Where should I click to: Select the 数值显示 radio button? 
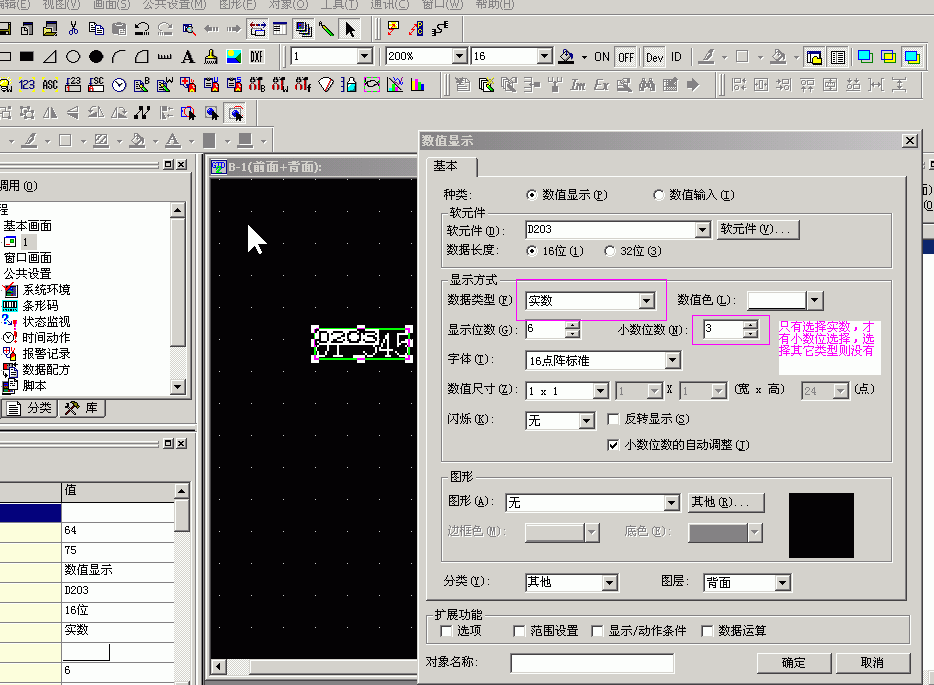coord(531,195)
